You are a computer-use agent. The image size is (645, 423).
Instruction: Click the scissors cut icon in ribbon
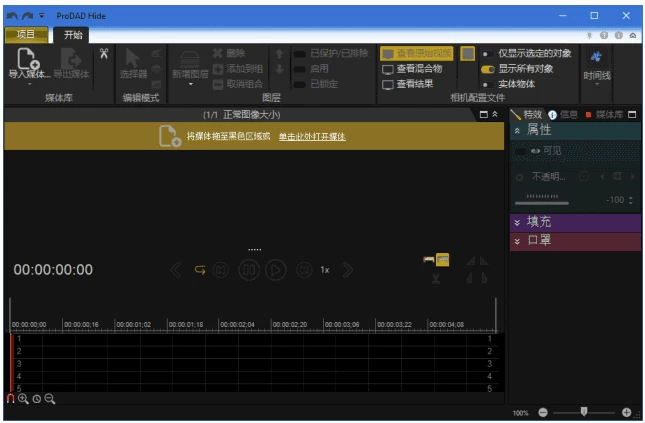point(103,53)
